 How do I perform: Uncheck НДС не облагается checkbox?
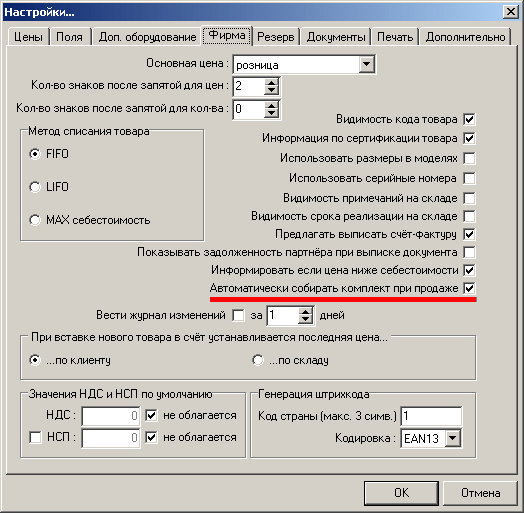[151, 415]
